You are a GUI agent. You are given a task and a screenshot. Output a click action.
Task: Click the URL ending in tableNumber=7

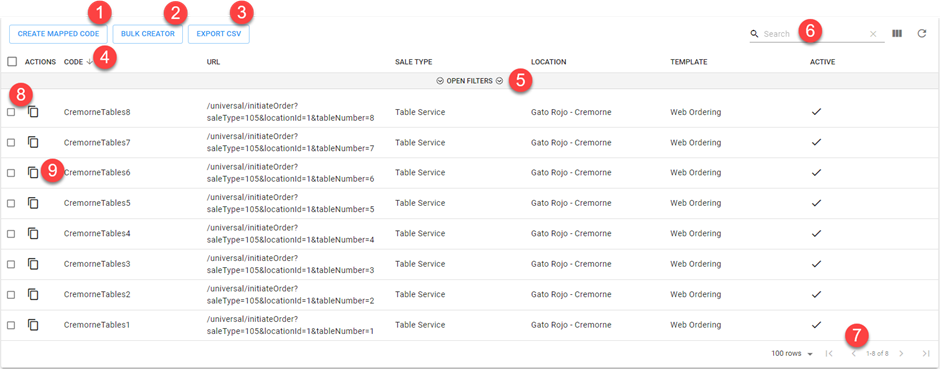(x=290, y=143)
